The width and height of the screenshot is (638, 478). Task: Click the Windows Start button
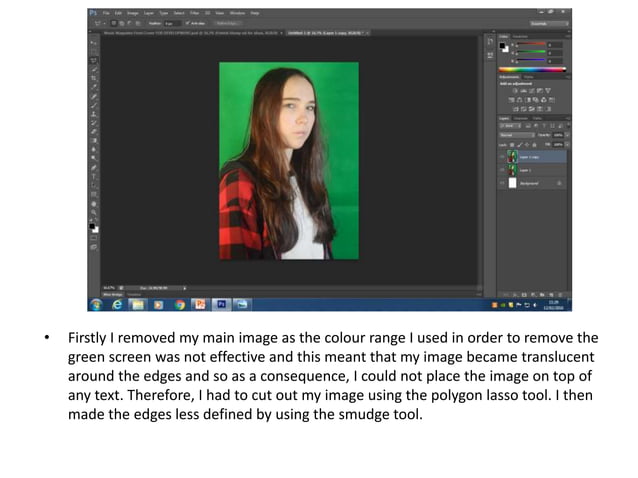tap(96, 304)
